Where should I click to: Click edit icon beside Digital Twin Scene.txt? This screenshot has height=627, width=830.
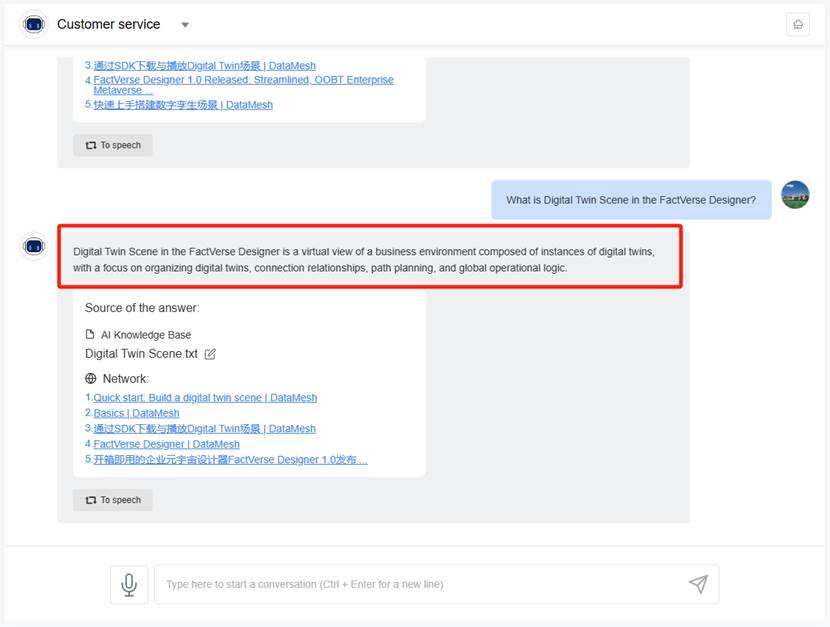tap(210, 354)
